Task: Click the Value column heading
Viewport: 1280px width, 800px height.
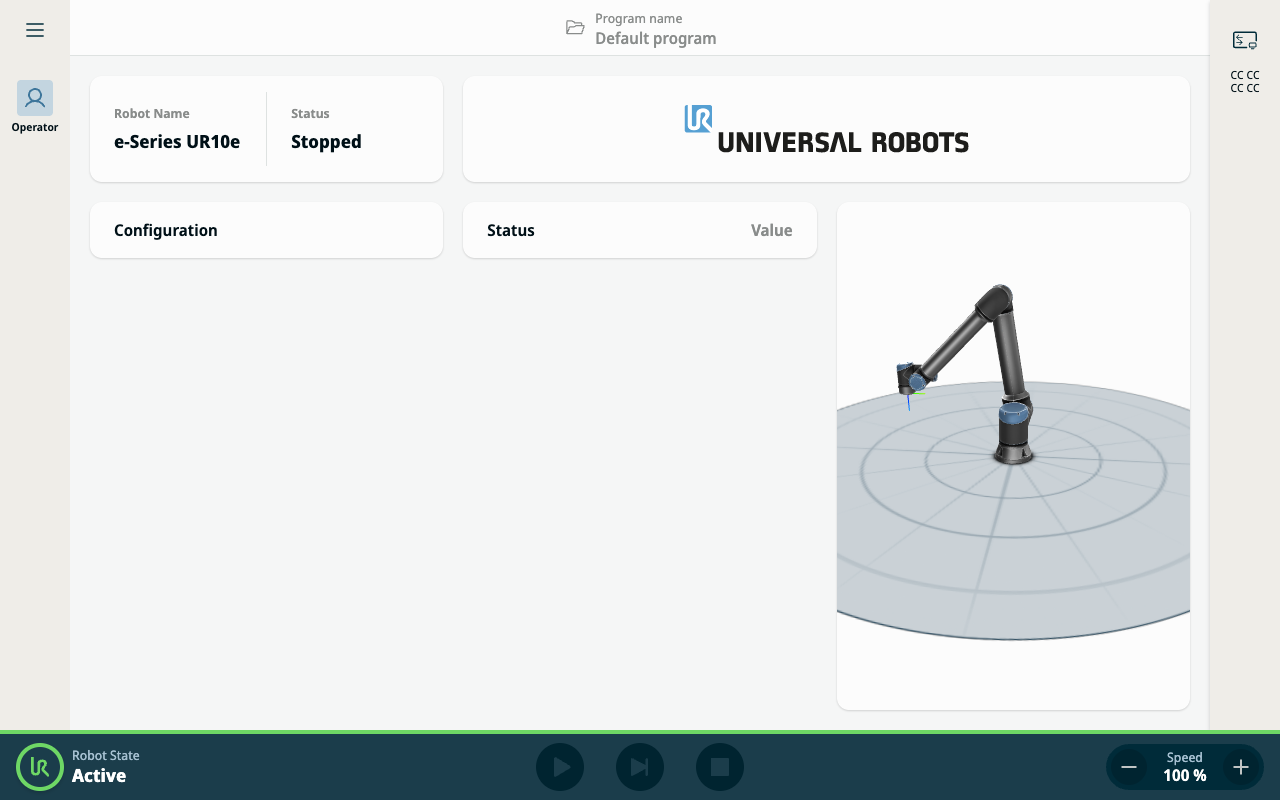Action: click(x=771, y=230)
